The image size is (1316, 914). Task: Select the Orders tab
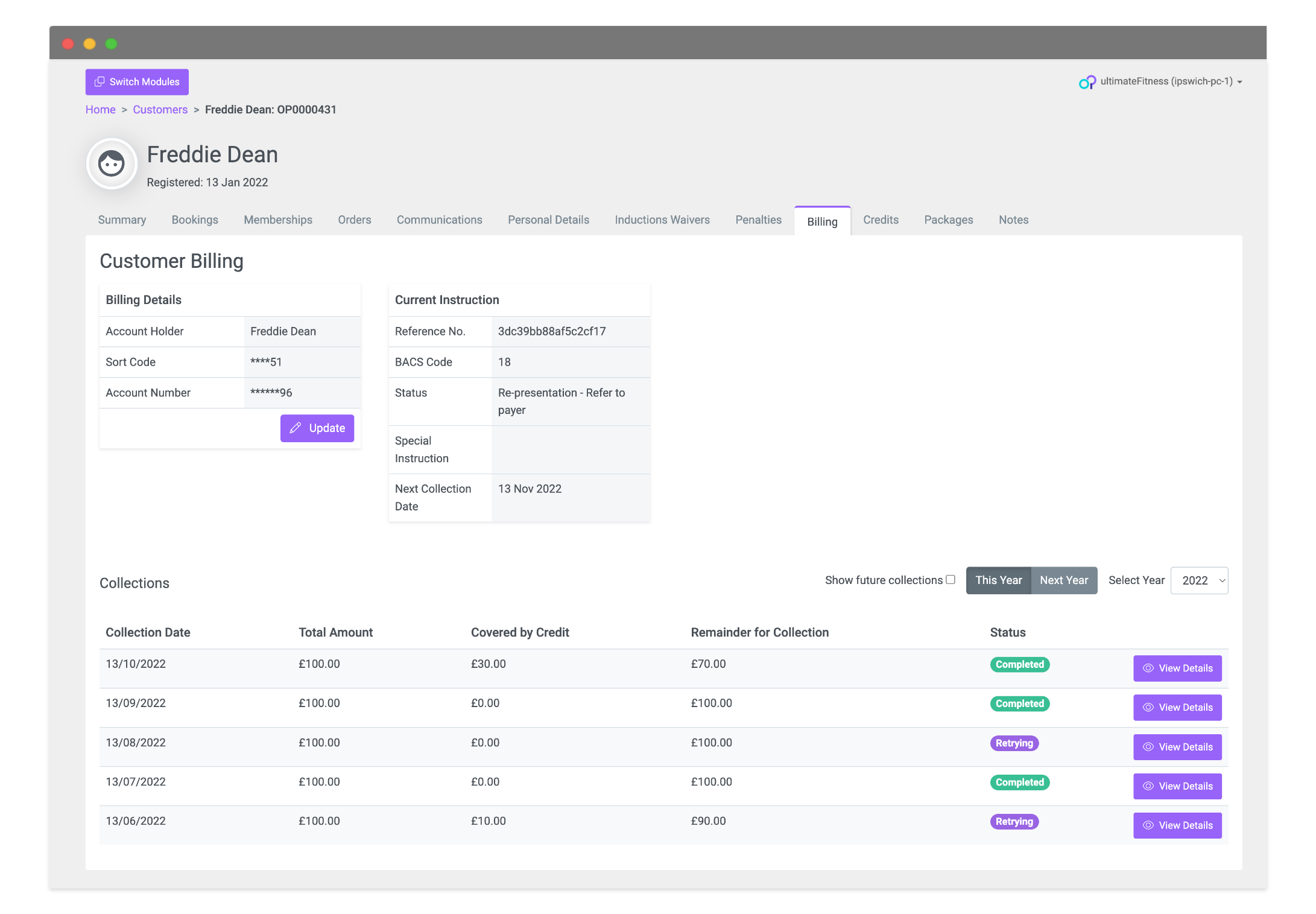pyautogui.click(x=355, y=220)
